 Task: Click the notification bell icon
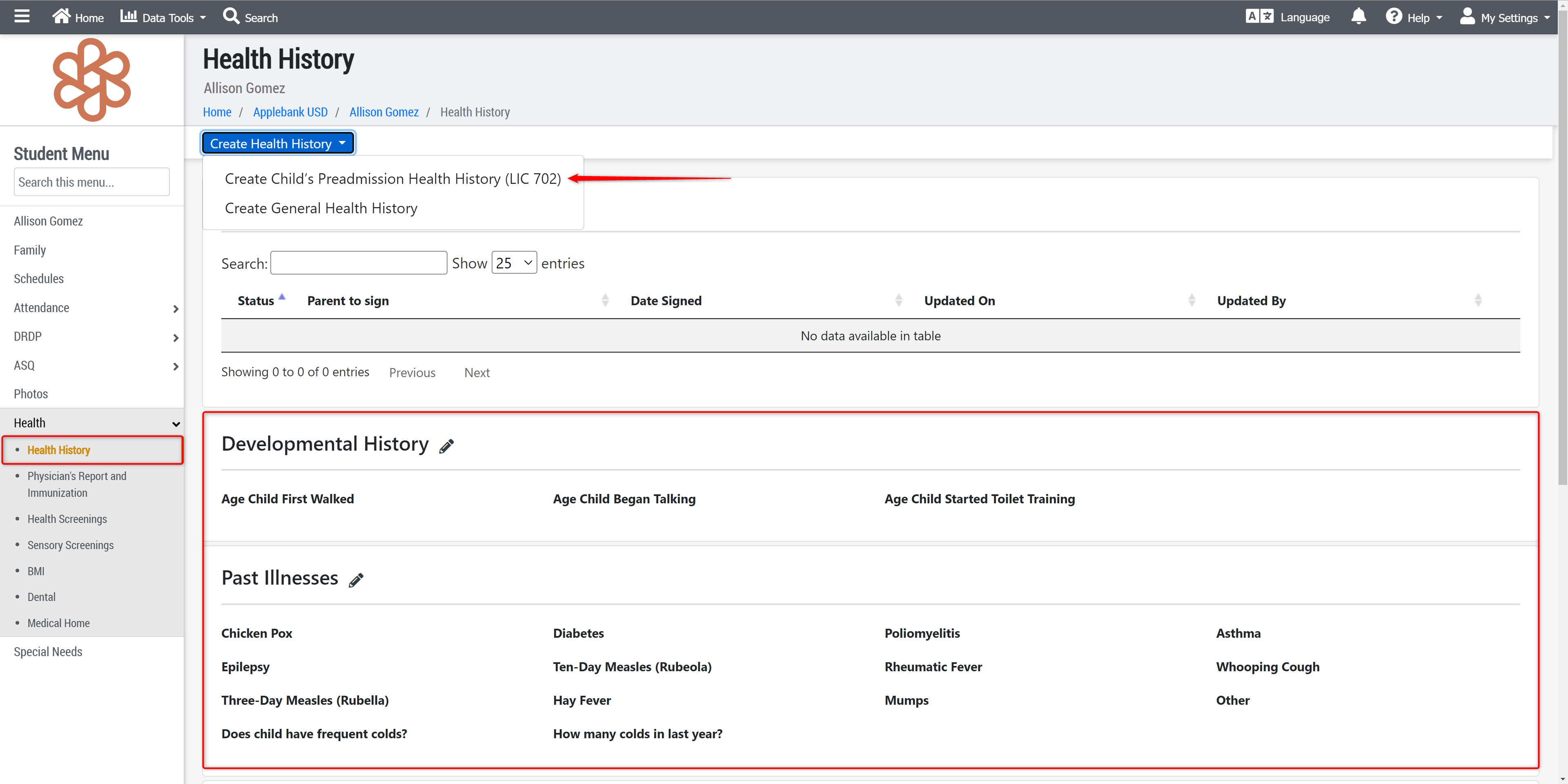(1358, 16)
